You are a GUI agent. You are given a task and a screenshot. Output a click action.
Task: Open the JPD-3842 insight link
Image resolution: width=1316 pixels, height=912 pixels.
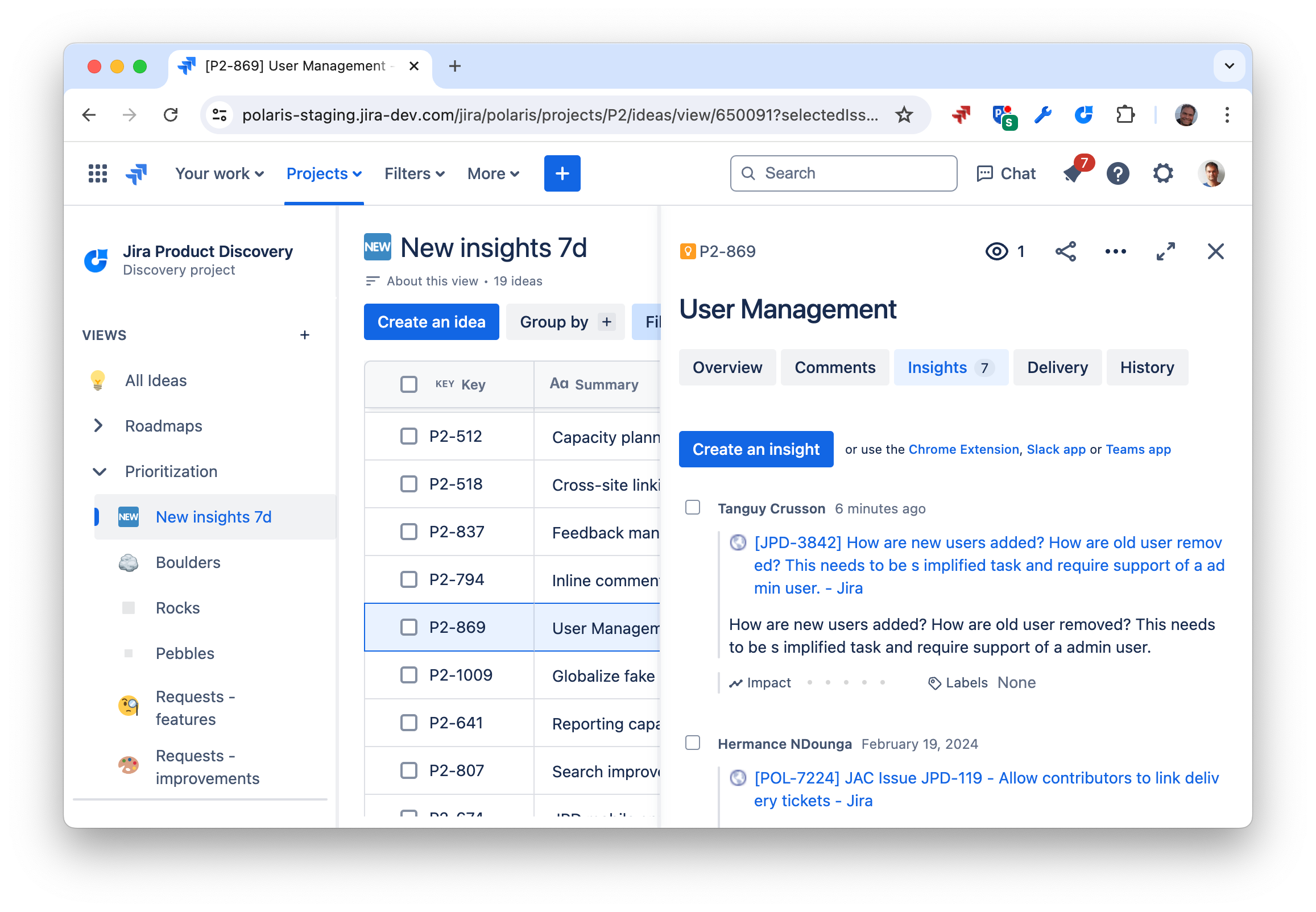(x=988, y=565)
